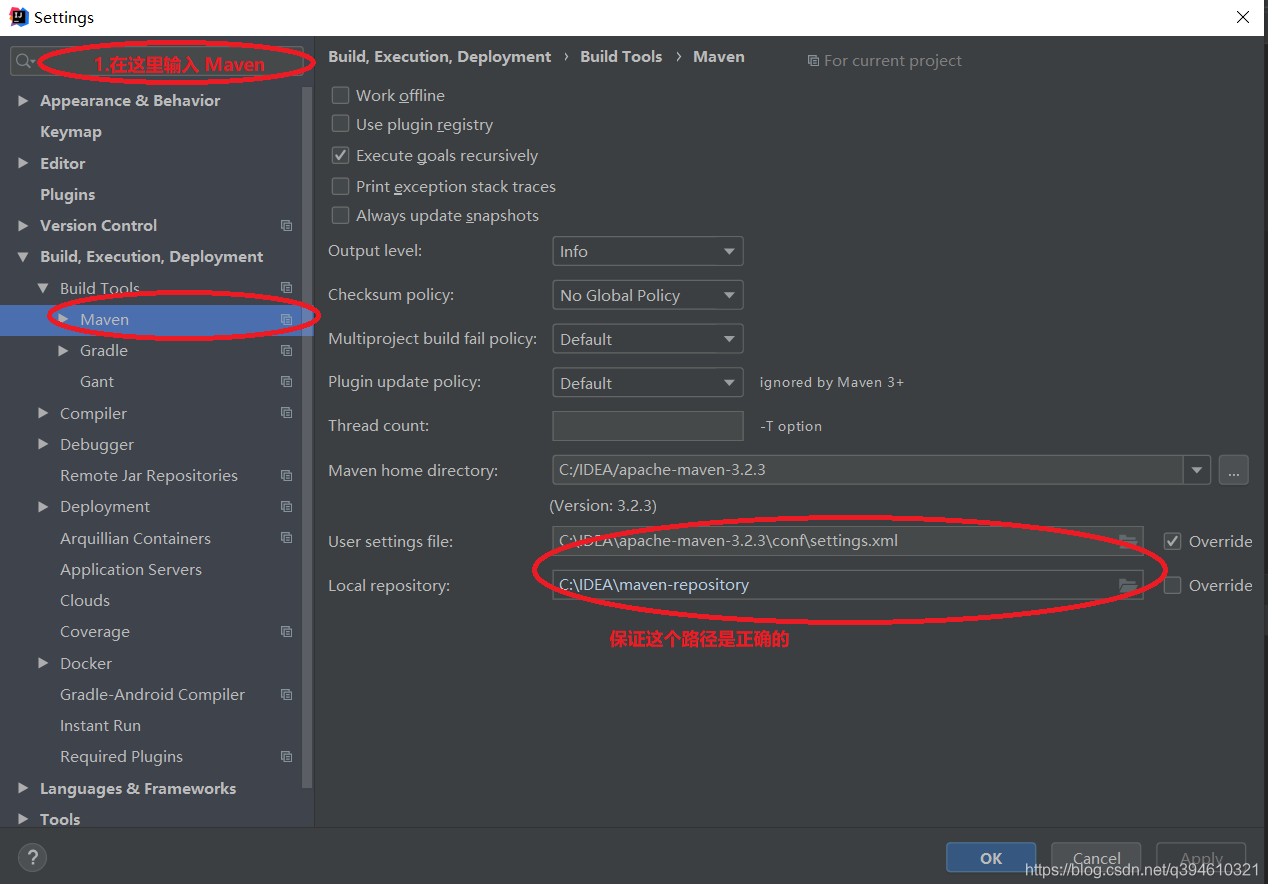Expand Languages & Frameworks node
This screenshot has height=889, width=1268.
click(23, 788)
